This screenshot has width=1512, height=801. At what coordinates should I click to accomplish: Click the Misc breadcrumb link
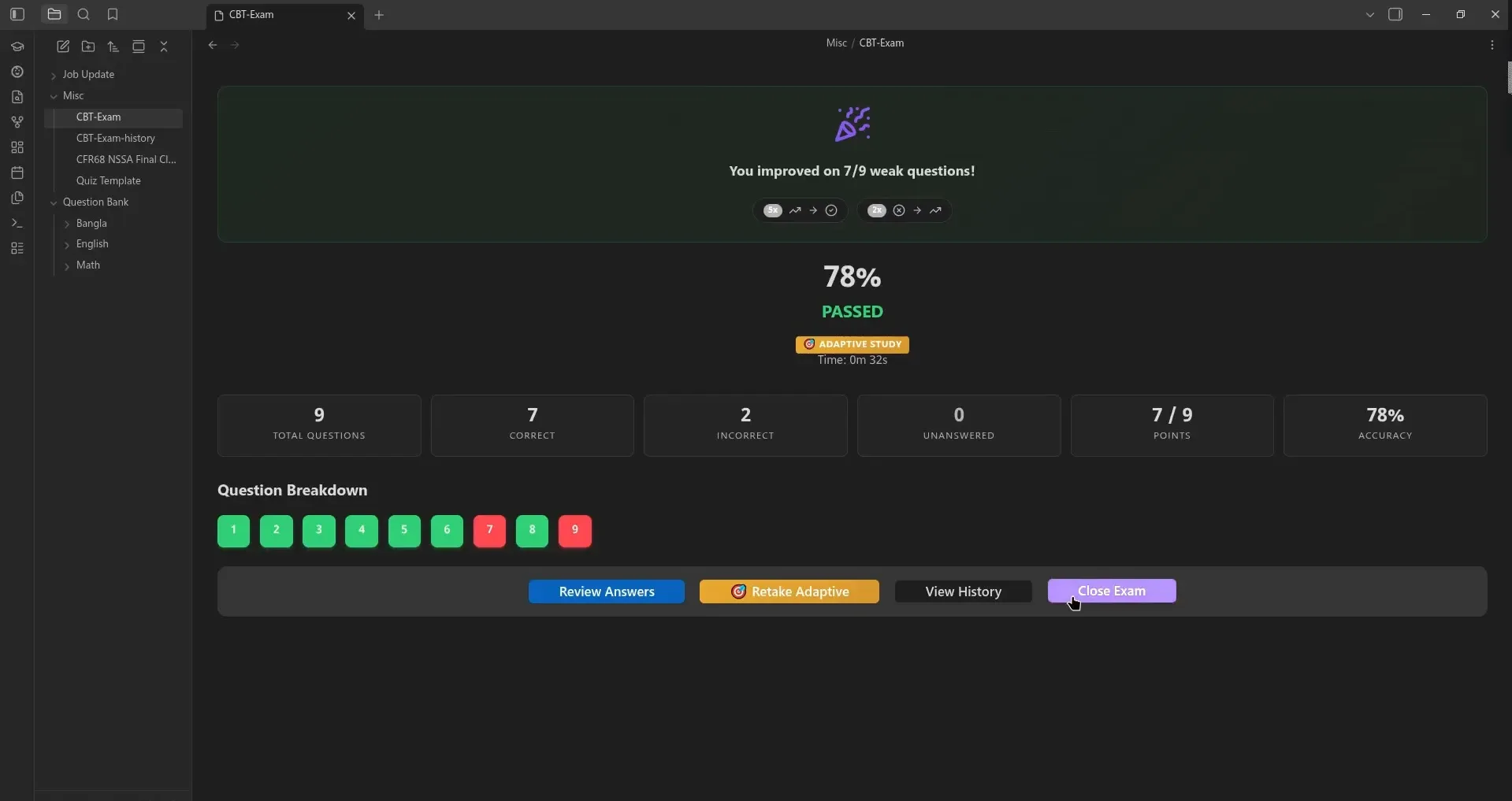pos(836,43)
